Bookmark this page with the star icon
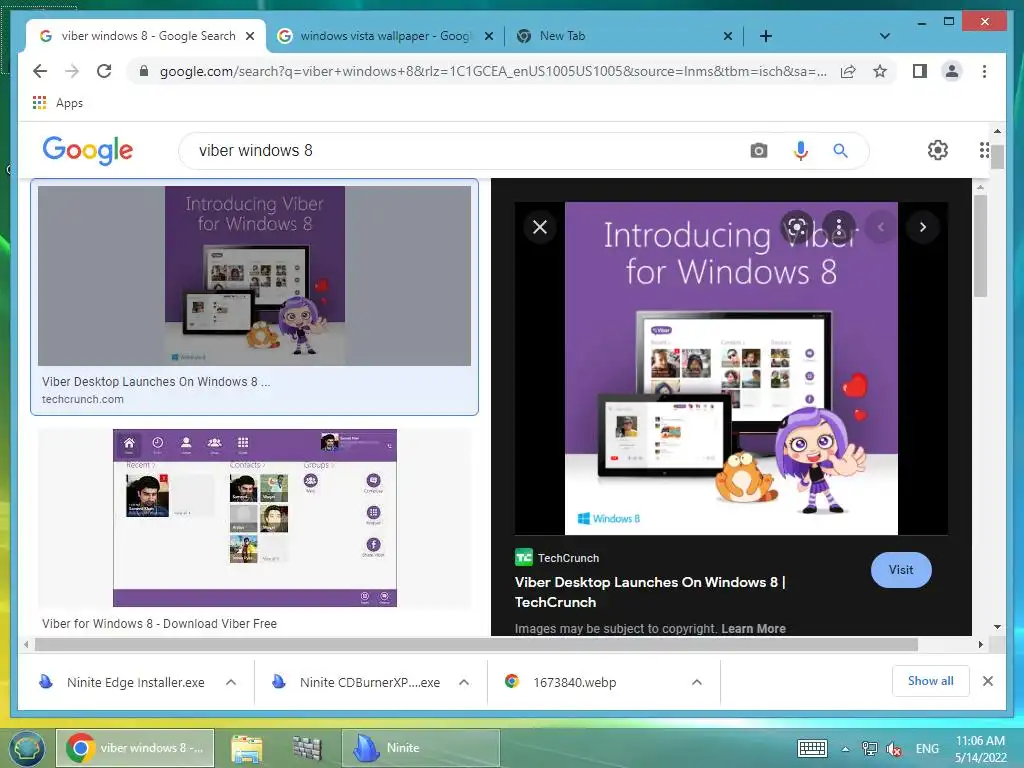Image resolution: width=1024 pixels, height=768 pixels. click(880, 71)
